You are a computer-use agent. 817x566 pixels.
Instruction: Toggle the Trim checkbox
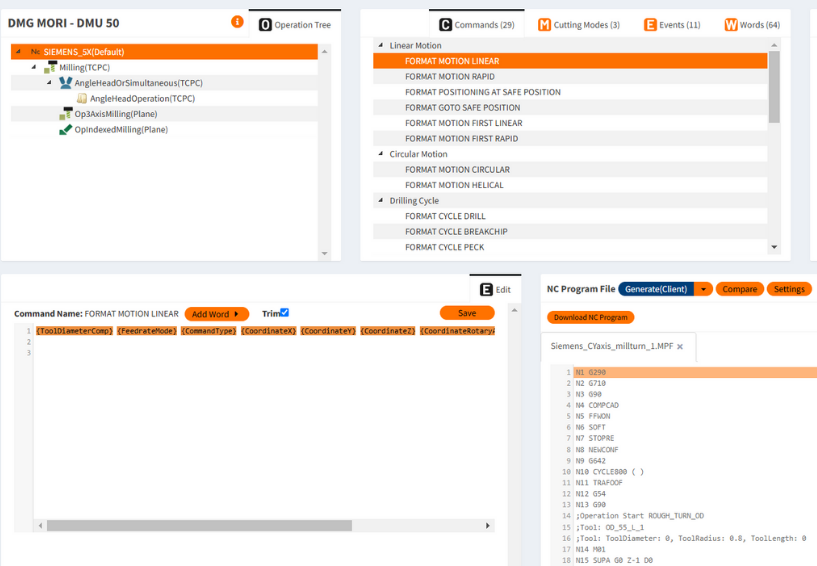coord(284,313)
